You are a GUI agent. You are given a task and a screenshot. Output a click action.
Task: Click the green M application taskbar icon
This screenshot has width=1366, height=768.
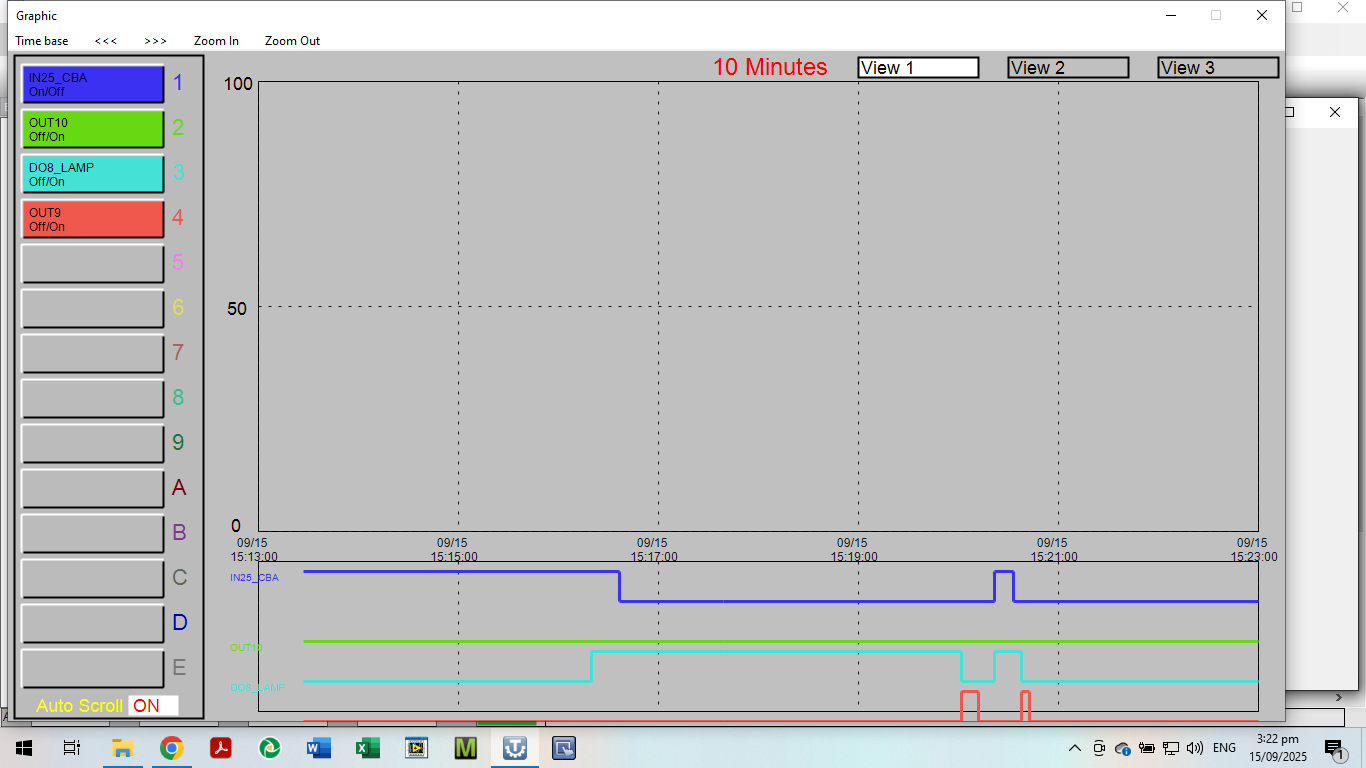pyautogui.click(x=465, y=748)
